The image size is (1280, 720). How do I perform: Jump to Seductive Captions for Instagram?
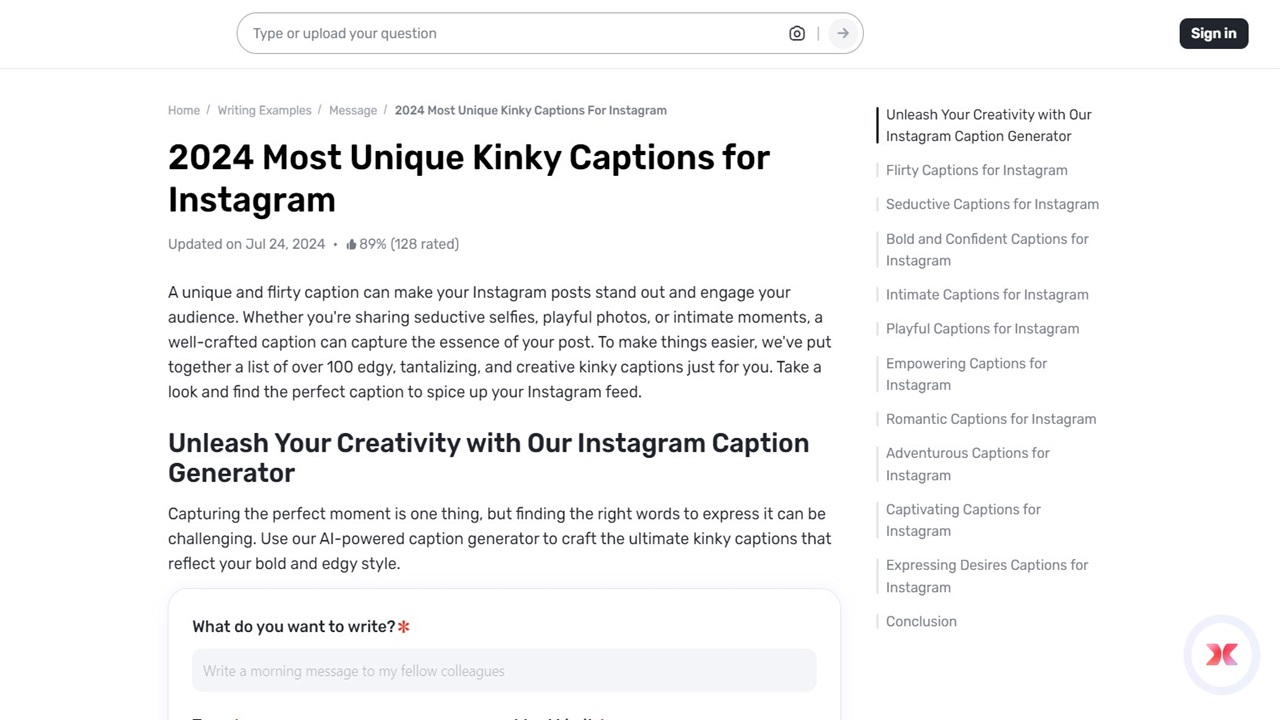[x=992, y=204]
